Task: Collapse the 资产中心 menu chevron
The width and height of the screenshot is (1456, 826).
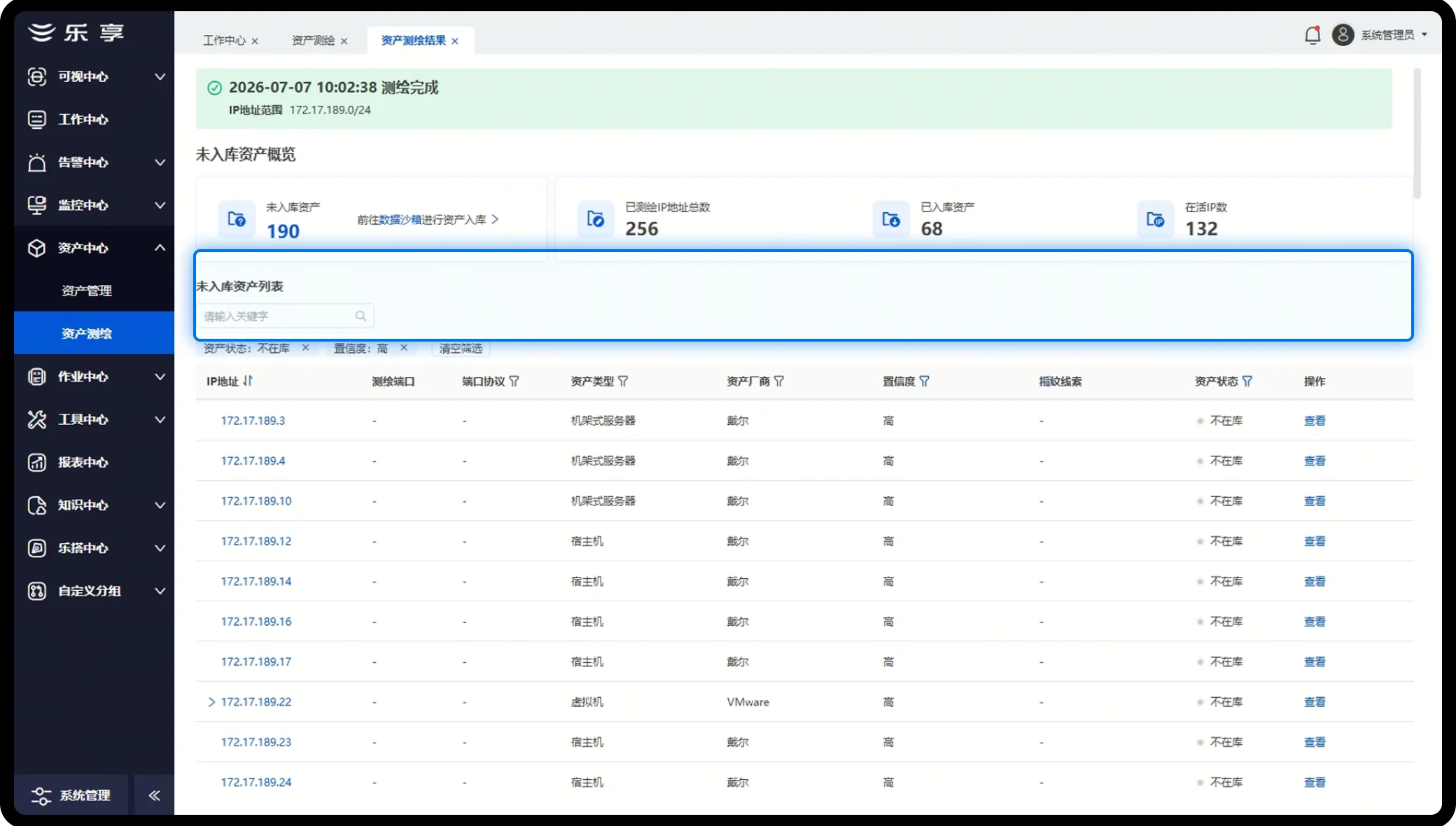Action: [160, 248]
